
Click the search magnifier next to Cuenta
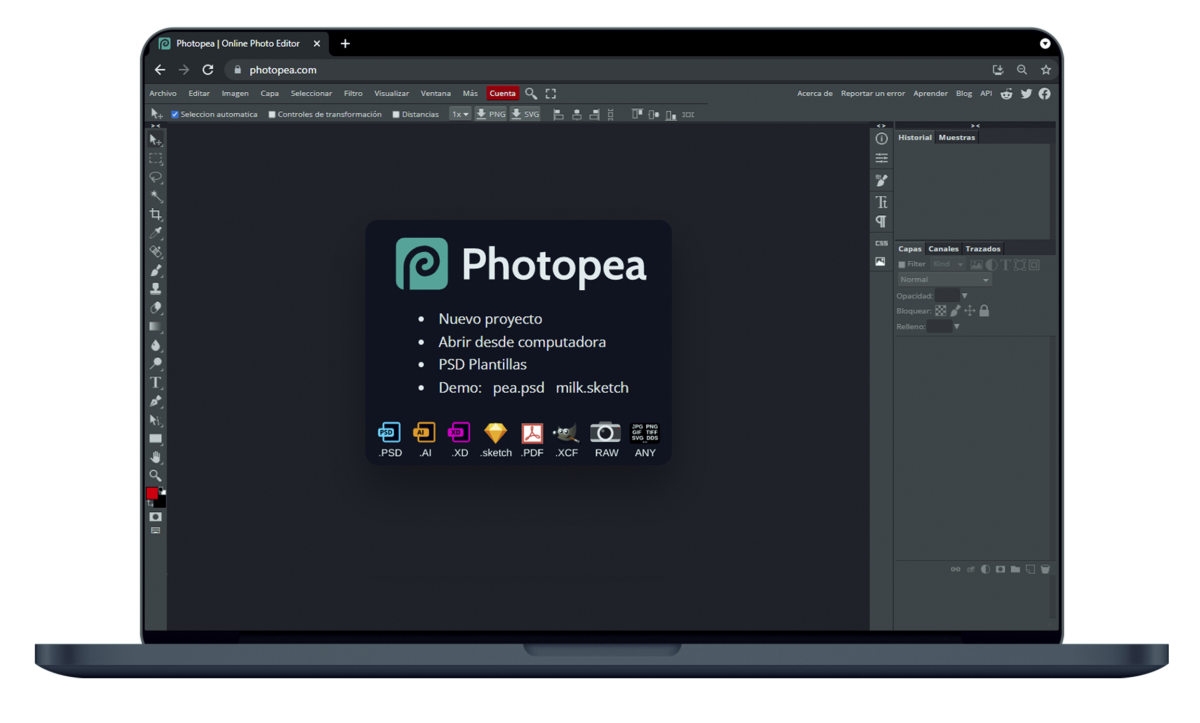(x=531, y=93)
